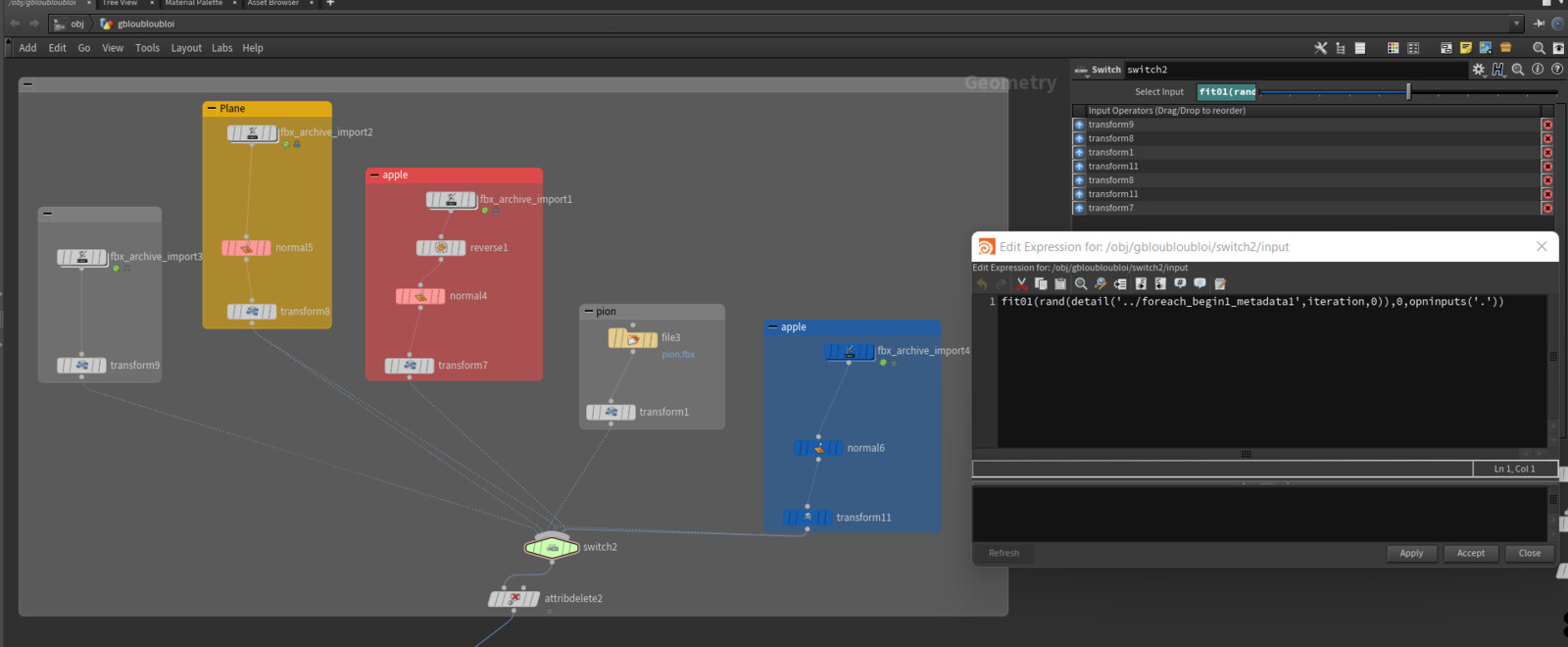Collapse the large outer network box
Image resolution: width=1568 pixels, height=647 pixels.
27,84
